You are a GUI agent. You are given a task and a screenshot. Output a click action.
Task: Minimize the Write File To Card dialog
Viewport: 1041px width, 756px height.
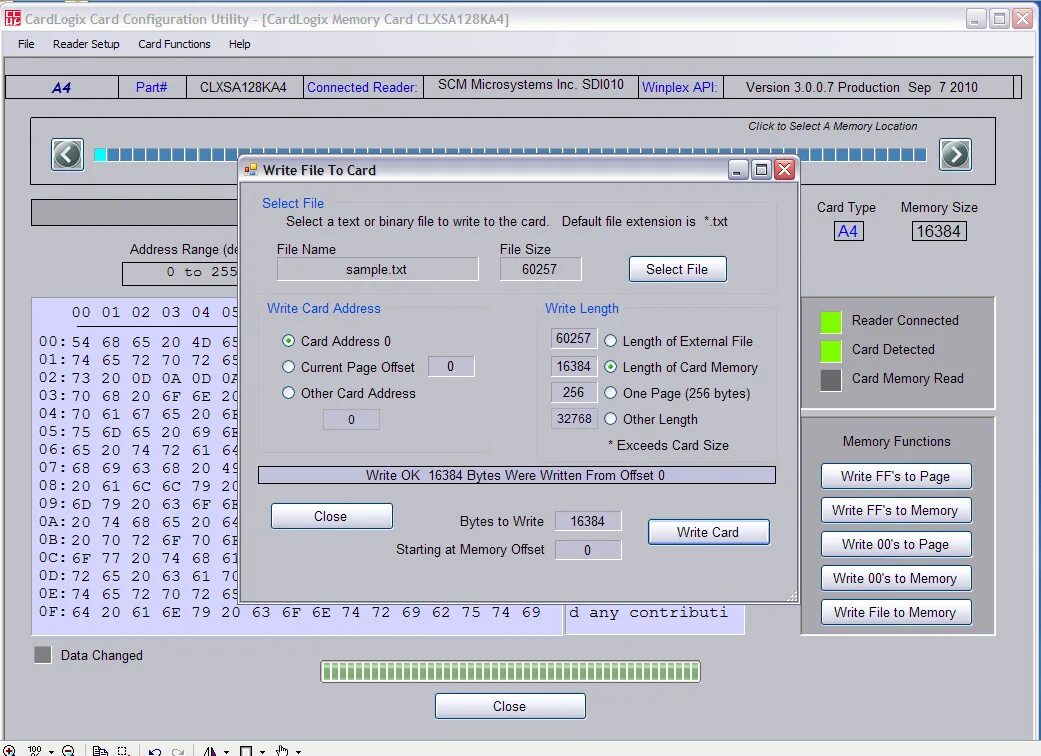click(x=738, y=170)
